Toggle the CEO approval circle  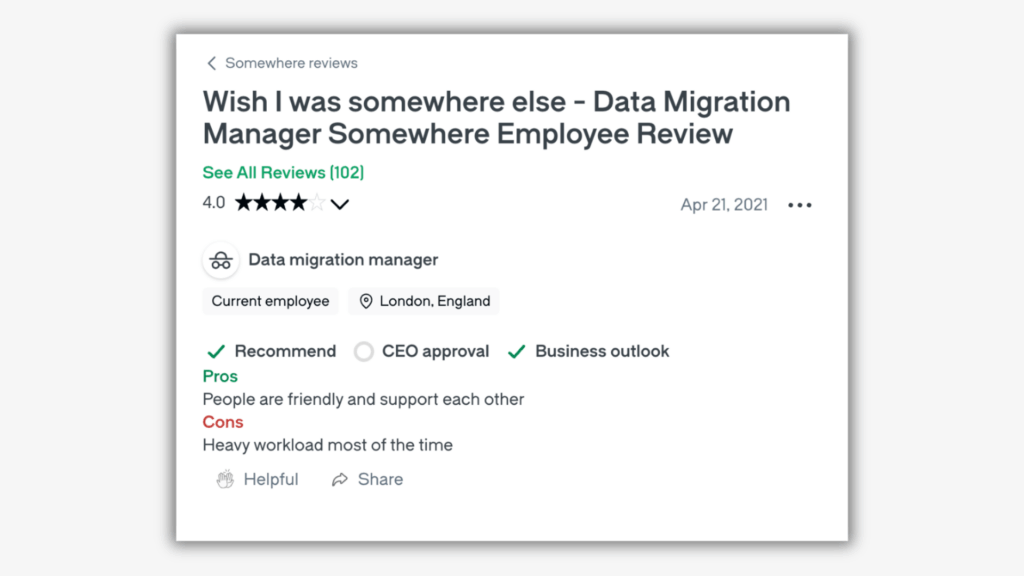(x=363, y=351)
